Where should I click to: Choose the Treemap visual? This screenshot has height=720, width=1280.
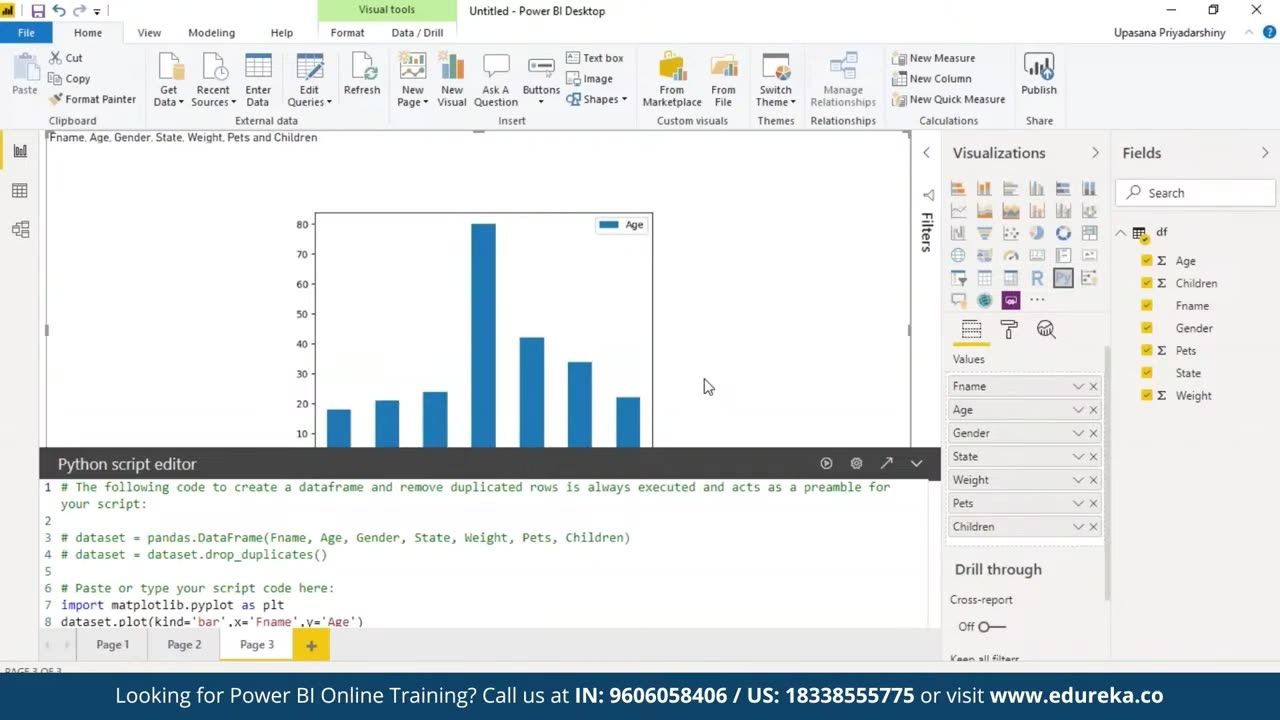point(1089,233)
